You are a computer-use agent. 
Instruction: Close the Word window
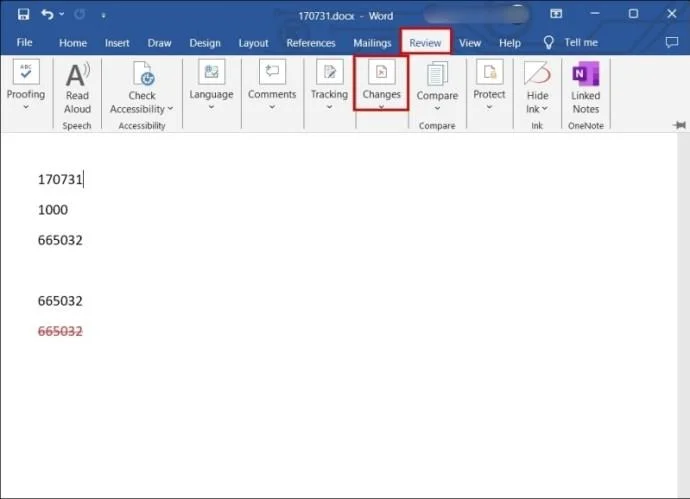672,14
